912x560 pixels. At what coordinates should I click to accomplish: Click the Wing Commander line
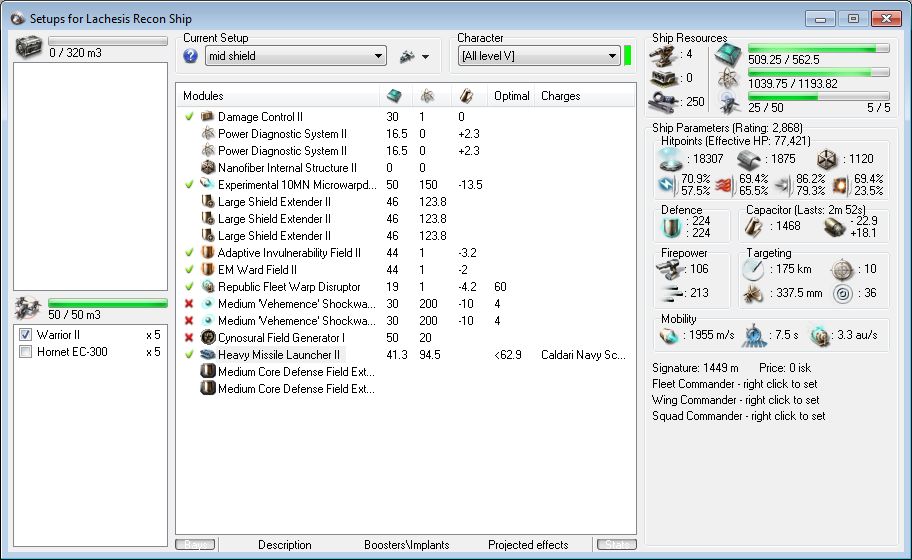click(735, 400)
